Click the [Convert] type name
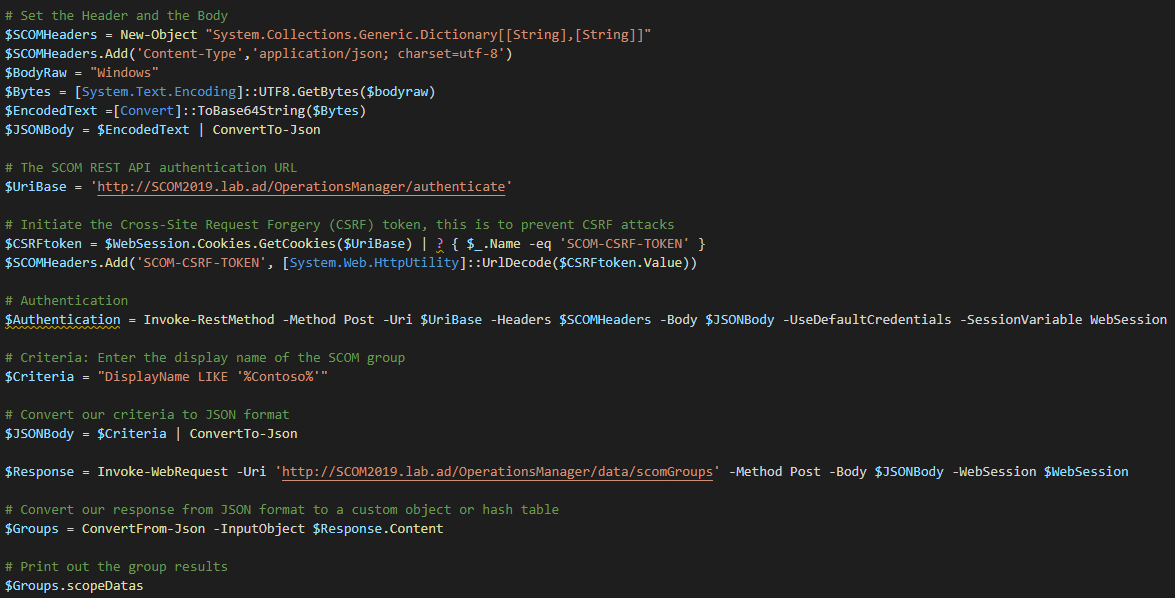 tap(148, 110)
